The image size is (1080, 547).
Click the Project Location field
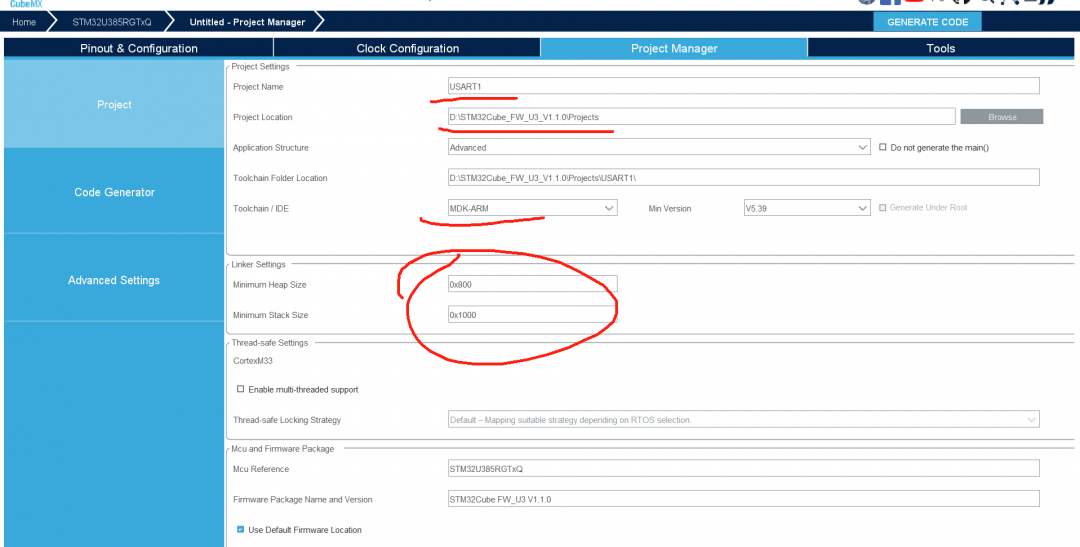[701, 116]
